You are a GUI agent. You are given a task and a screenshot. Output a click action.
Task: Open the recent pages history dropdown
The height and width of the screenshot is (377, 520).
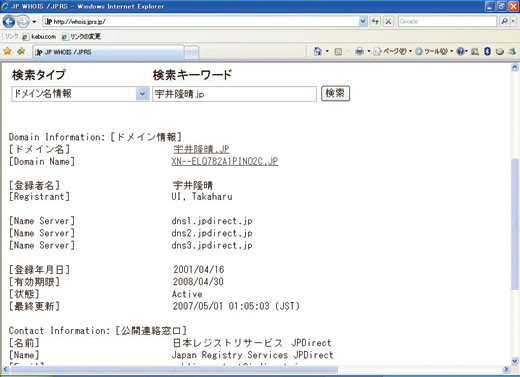[34, 22]
